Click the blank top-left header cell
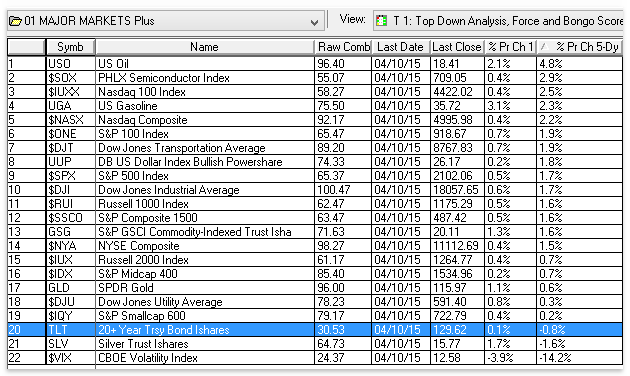The image size is (630, 376). pos(26,47)
